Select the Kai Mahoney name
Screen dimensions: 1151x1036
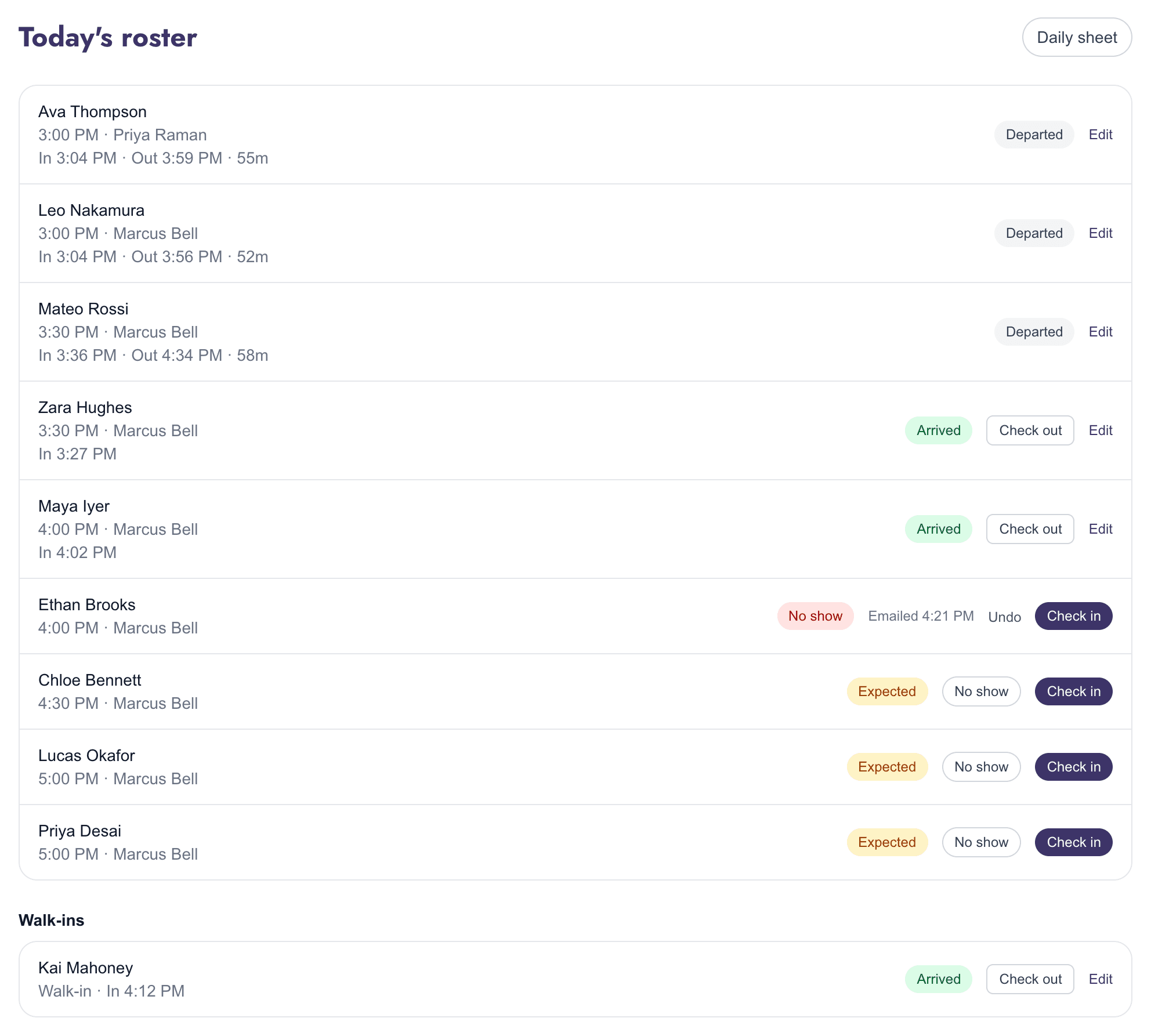point(86,968)
